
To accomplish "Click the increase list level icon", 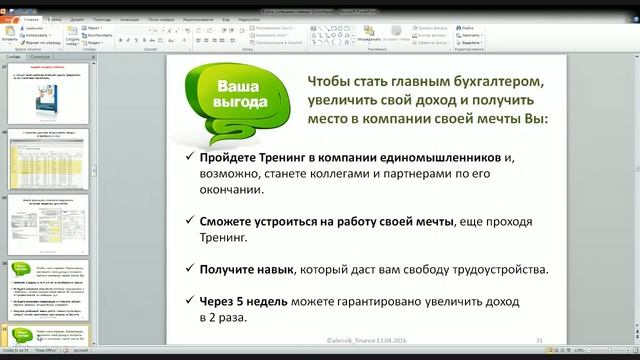I will coord(231,31).
